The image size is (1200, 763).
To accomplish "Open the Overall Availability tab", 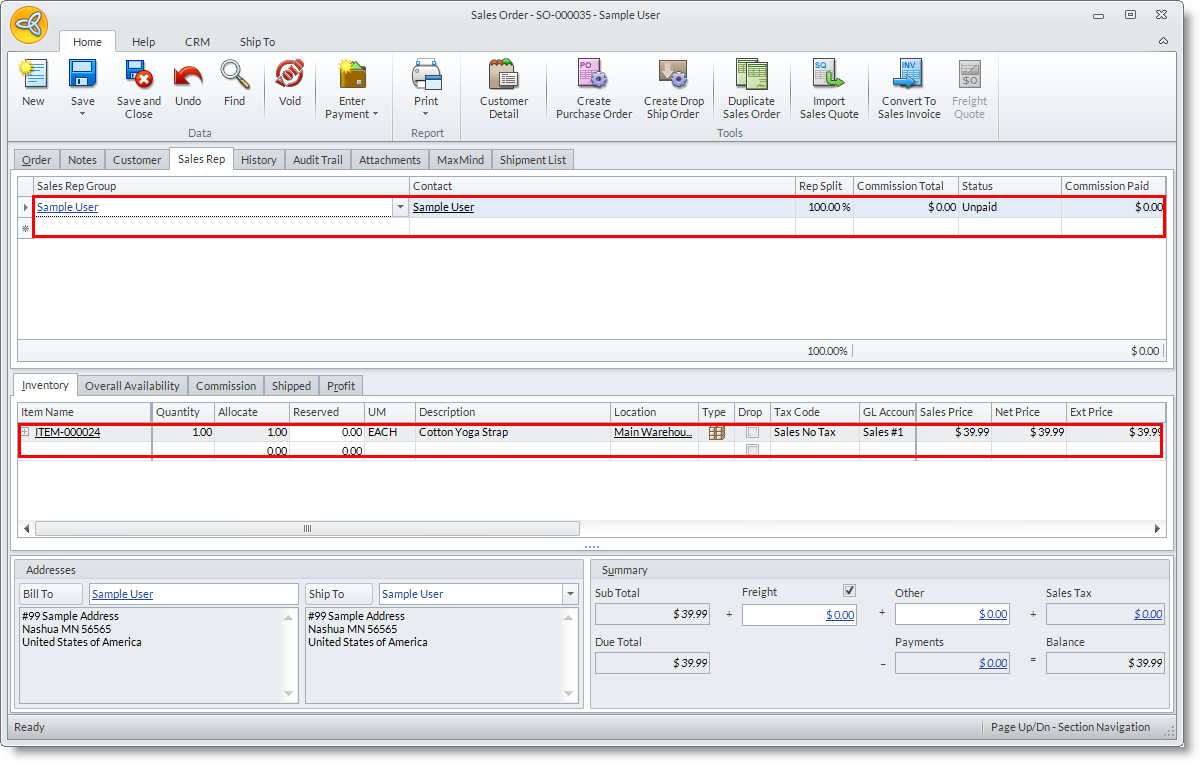I will coord(132,386).
